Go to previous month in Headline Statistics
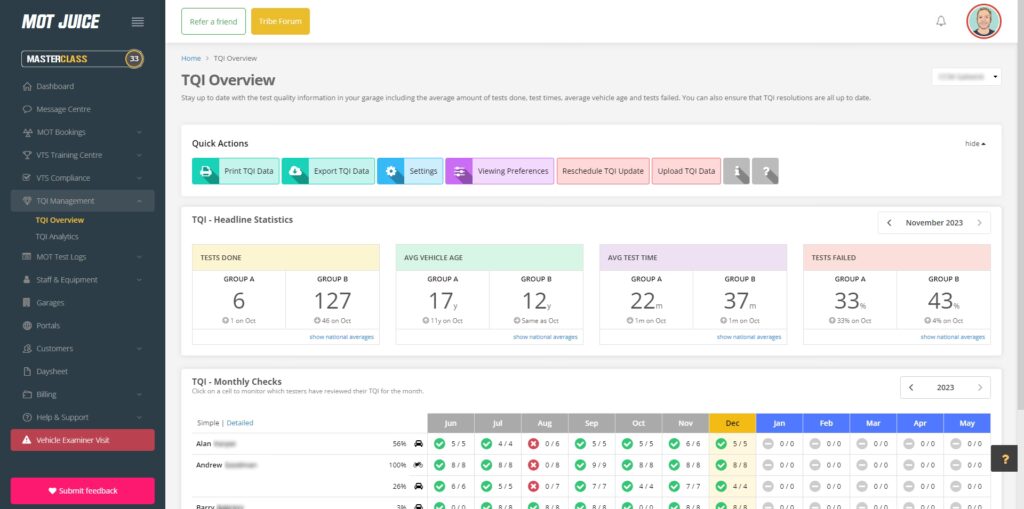Viewport: 1024px width, 509px height. click(891, 223)
